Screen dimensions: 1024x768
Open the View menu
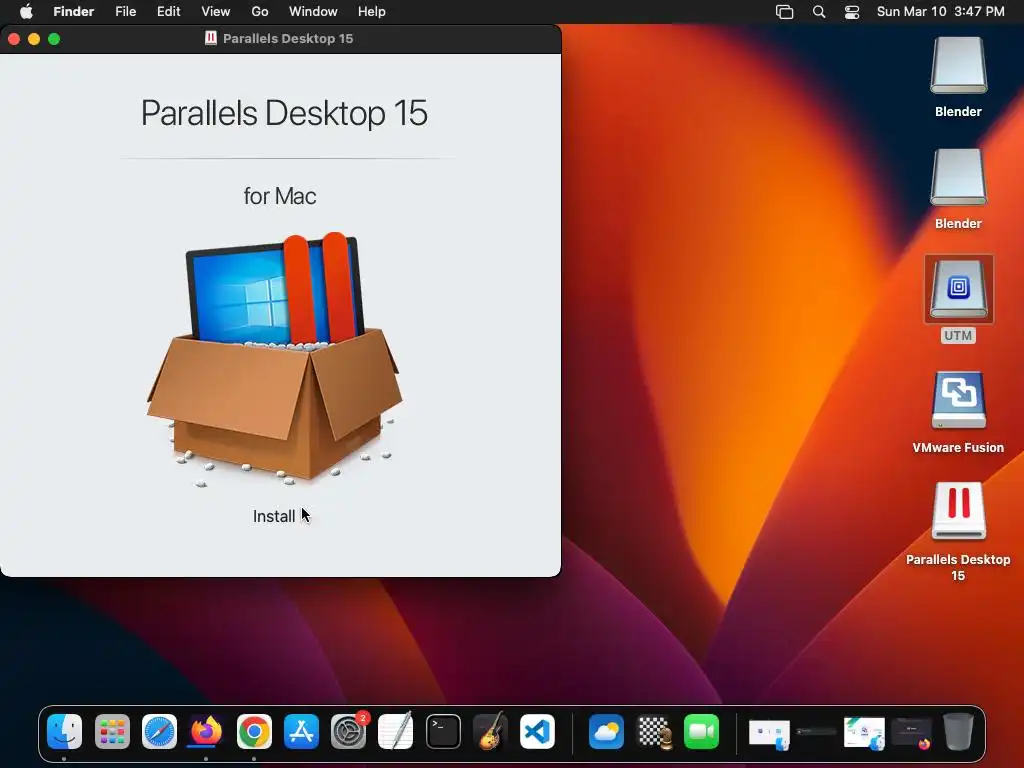(x=216, y=11)
